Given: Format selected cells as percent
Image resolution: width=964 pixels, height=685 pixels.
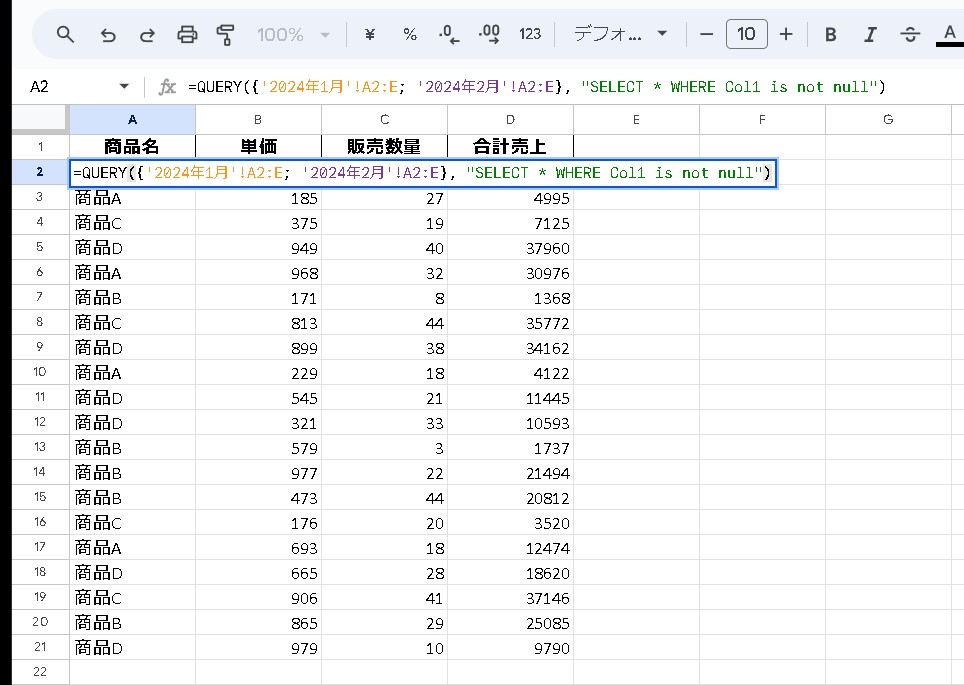Looking at the screenshot, I should click(x=410, y=35).
